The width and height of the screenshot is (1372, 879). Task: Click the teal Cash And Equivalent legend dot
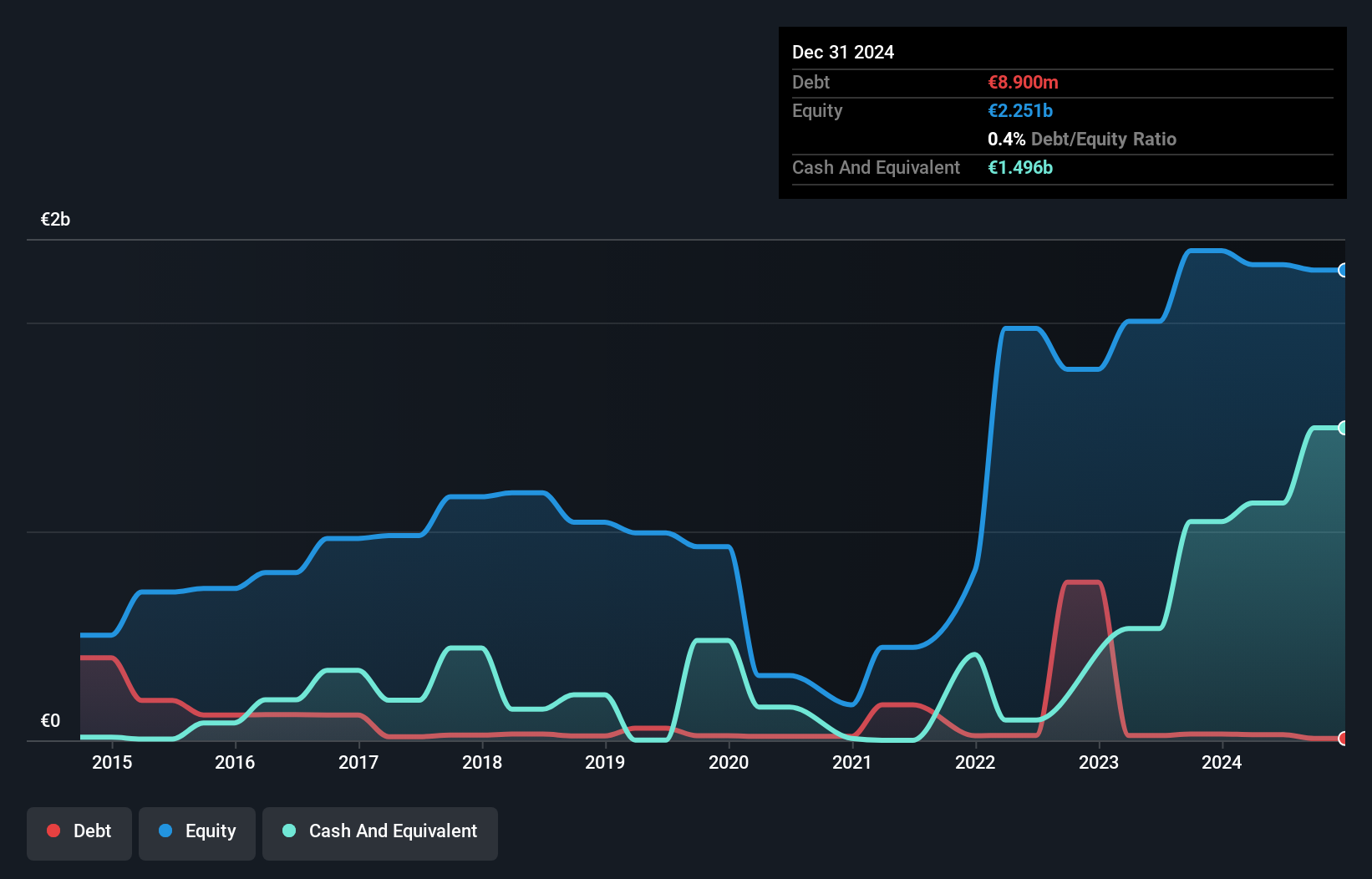click(289, 831)
